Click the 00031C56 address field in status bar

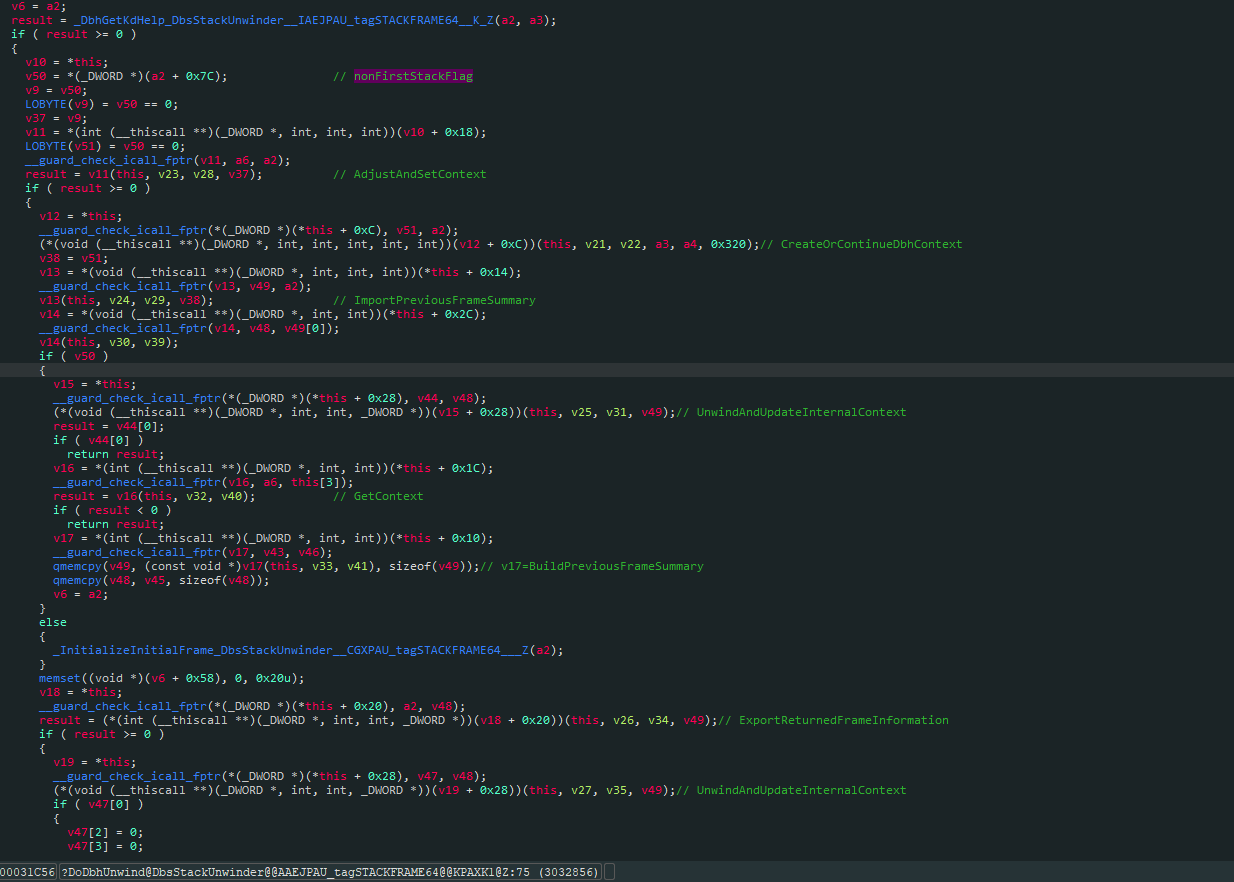pos(27,872)
